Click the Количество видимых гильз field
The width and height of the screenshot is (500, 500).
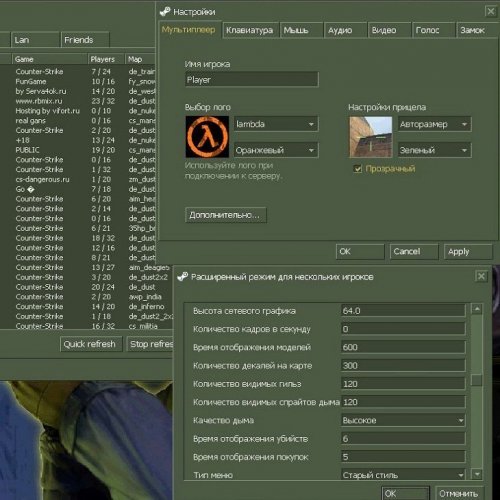point(403,384)
